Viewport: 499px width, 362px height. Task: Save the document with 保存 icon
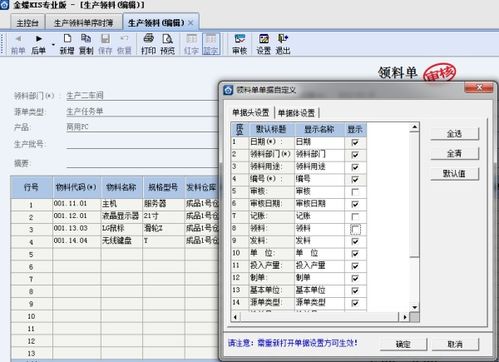pyautogui.click(x=105, y=44)
